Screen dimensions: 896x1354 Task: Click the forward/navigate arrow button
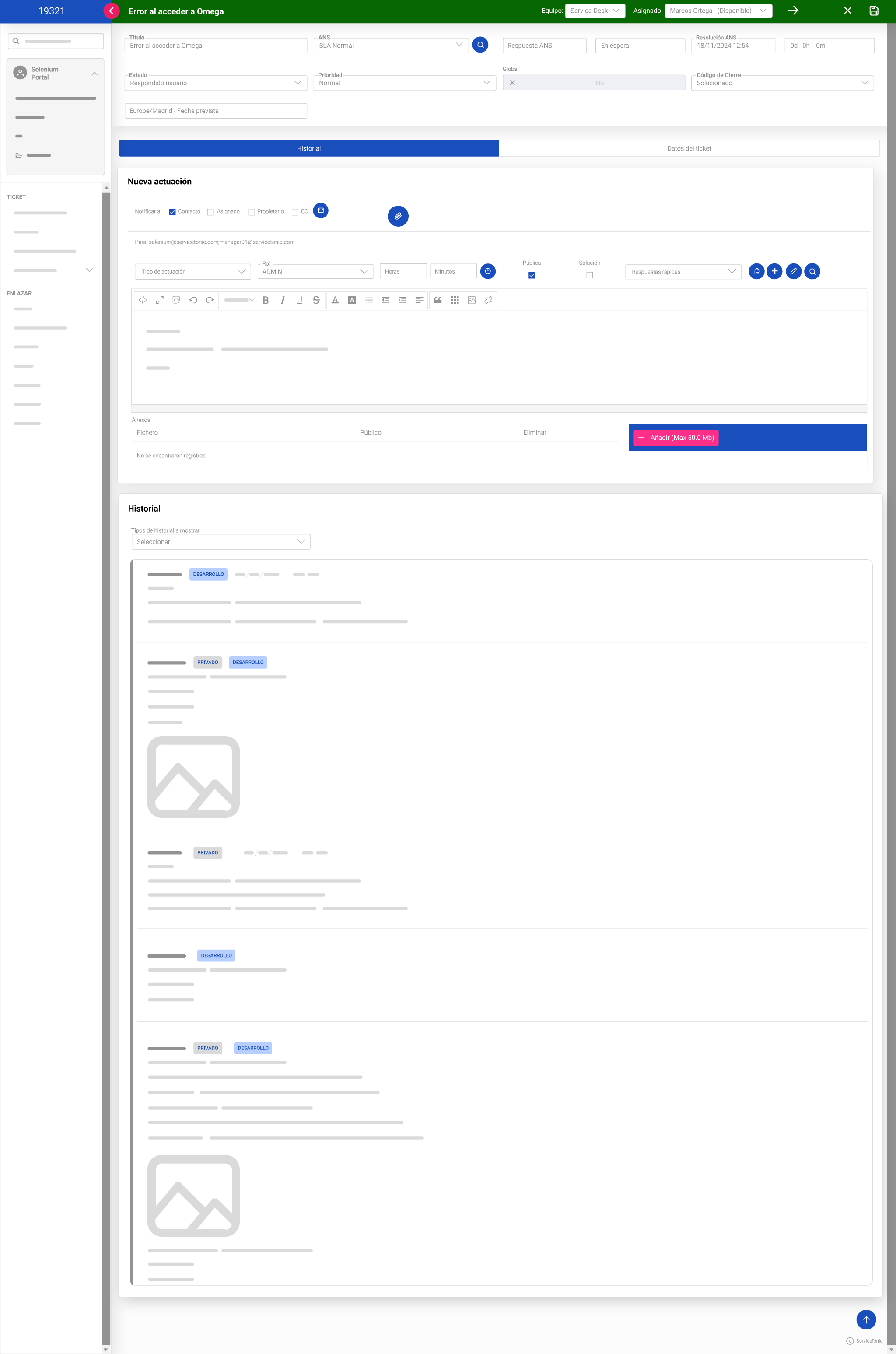pos(793,11)
